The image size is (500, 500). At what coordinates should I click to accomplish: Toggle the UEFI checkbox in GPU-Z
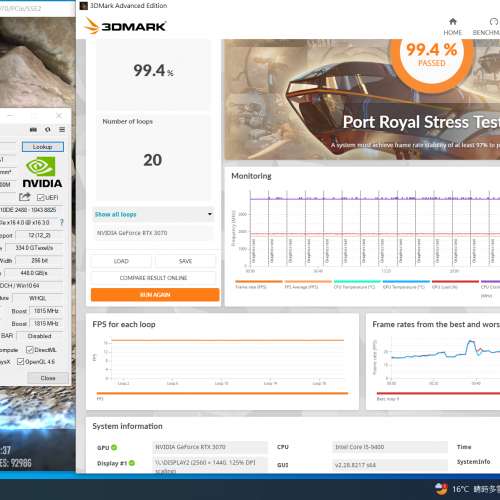click(40, 198)
